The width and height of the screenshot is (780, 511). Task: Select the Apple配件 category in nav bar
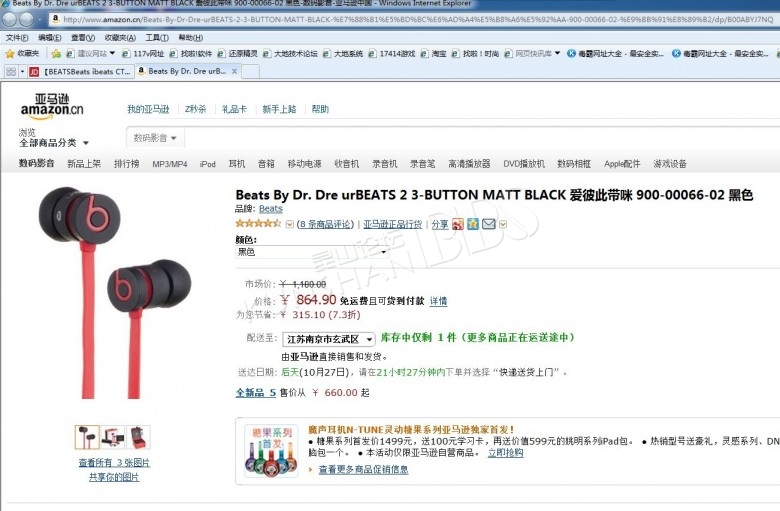[x=622, y=164]
